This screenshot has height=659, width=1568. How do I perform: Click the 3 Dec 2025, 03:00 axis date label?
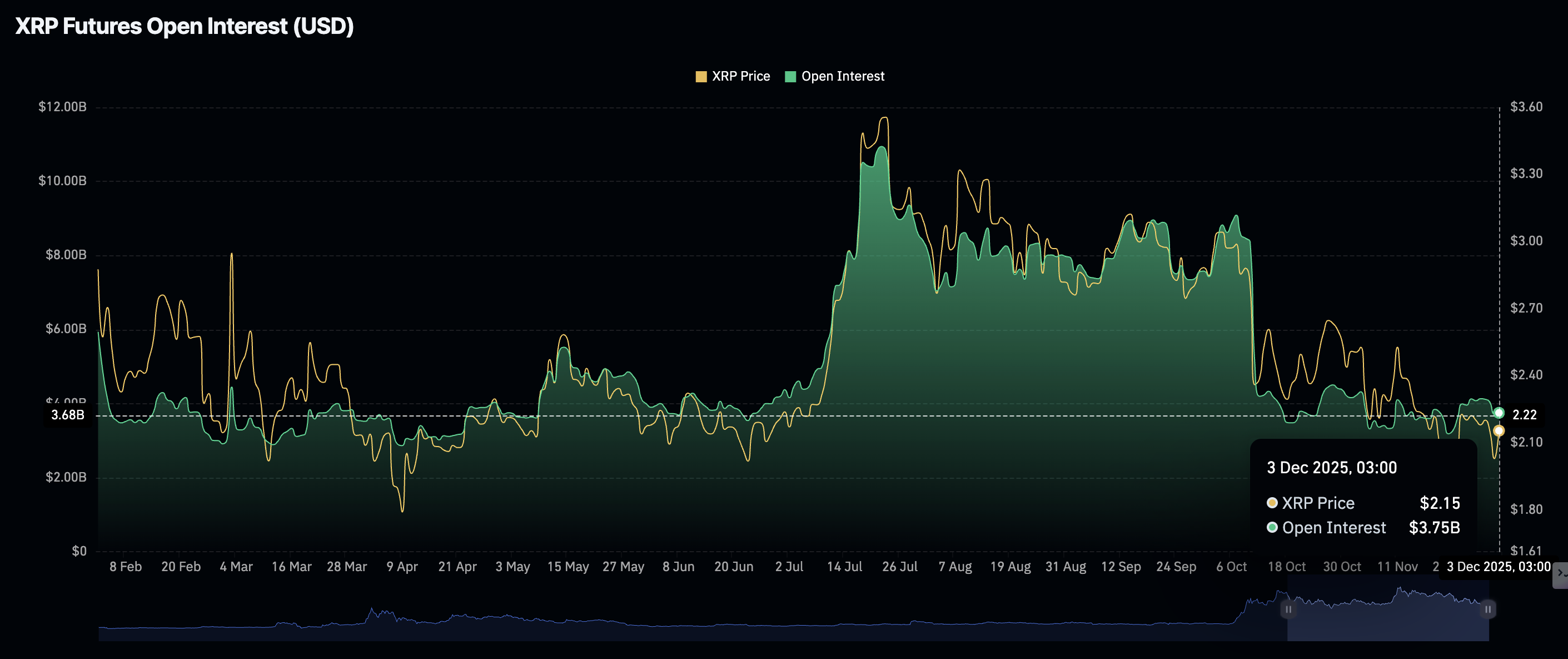click(x=1498, y=567)
